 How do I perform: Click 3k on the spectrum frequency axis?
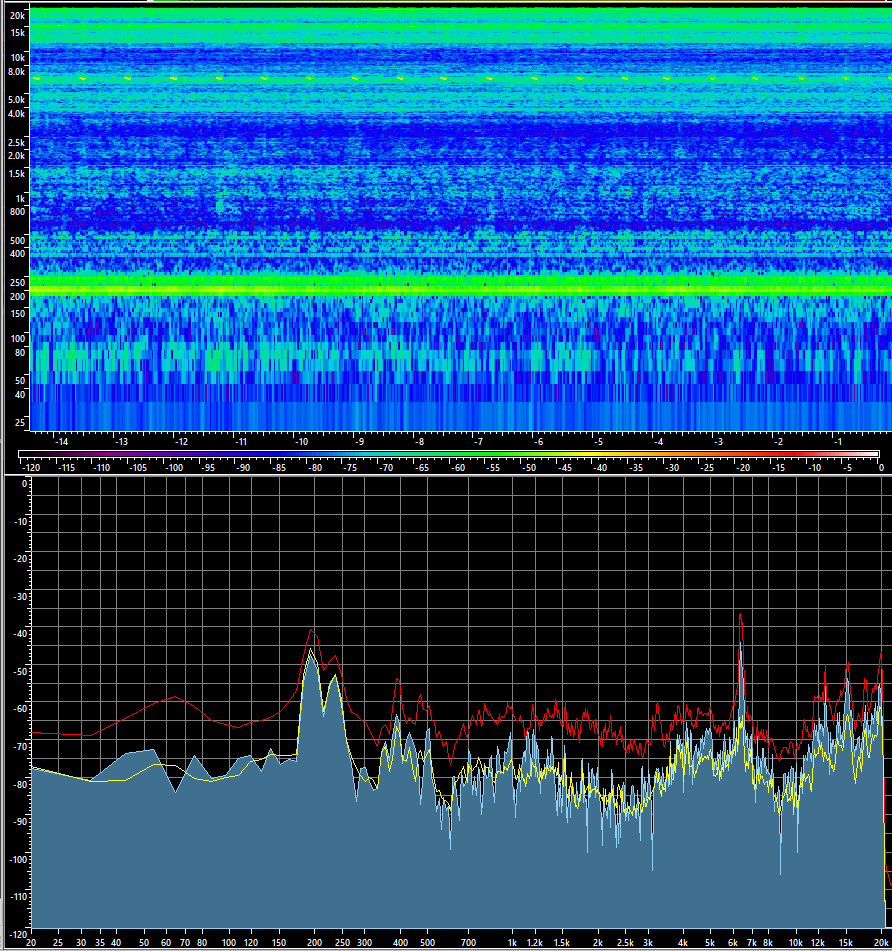click(648, 943)
